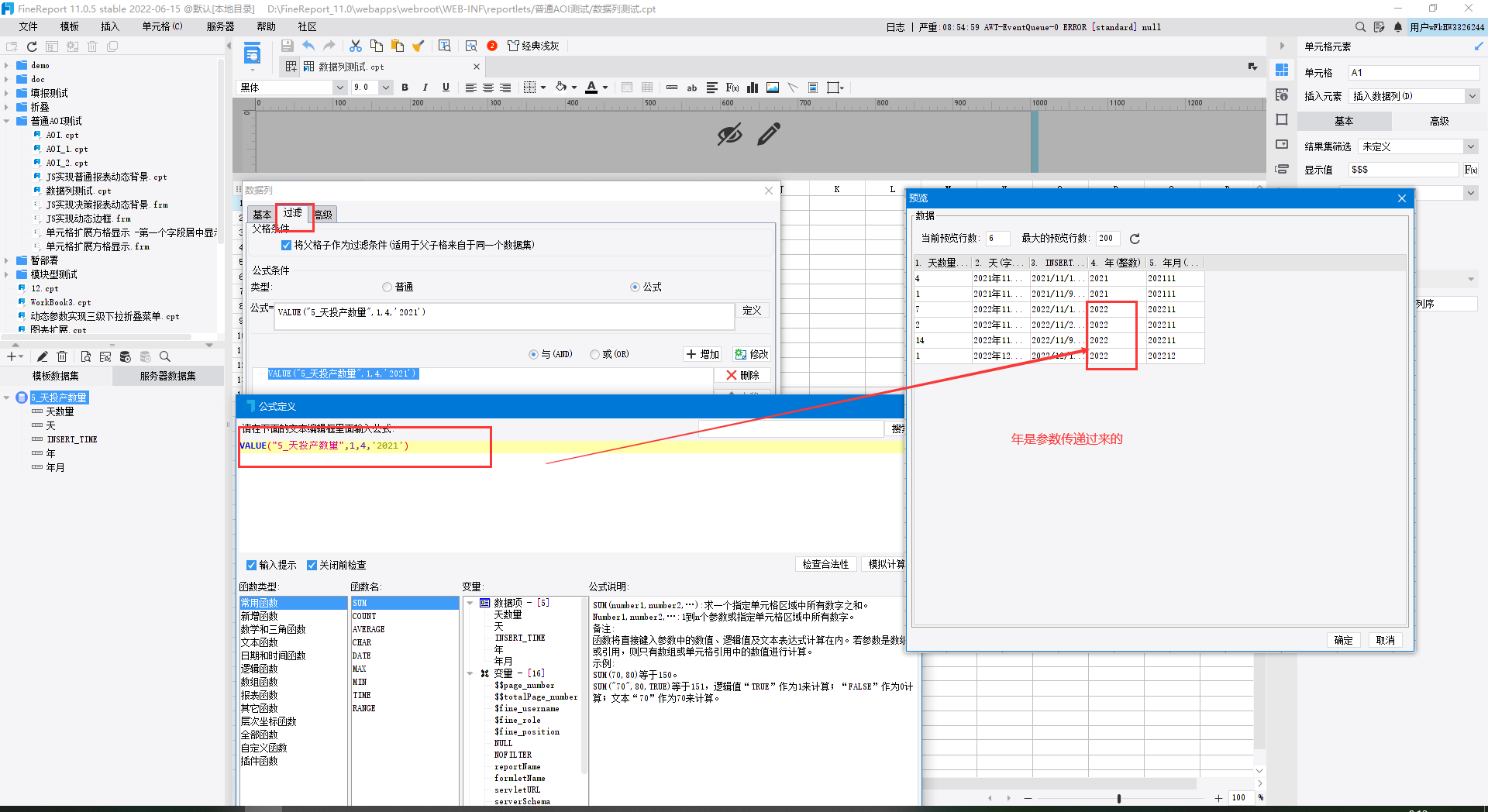Click the 删除 button
1488x812 pixels.
[x=742, y=375]
